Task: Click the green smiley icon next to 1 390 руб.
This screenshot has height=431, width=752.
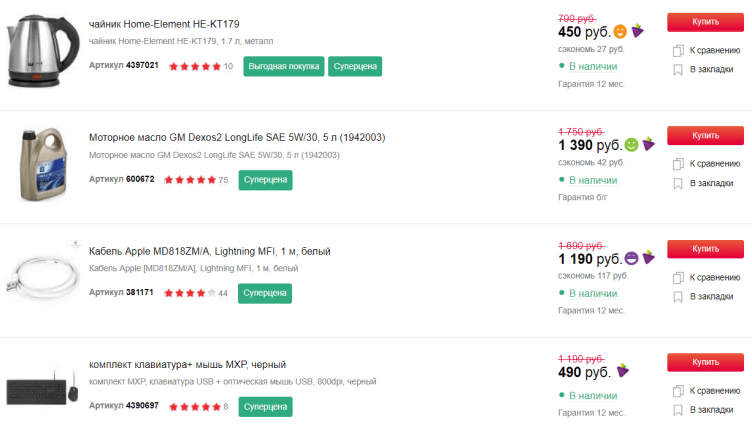Action: click(x=632, y=145)
